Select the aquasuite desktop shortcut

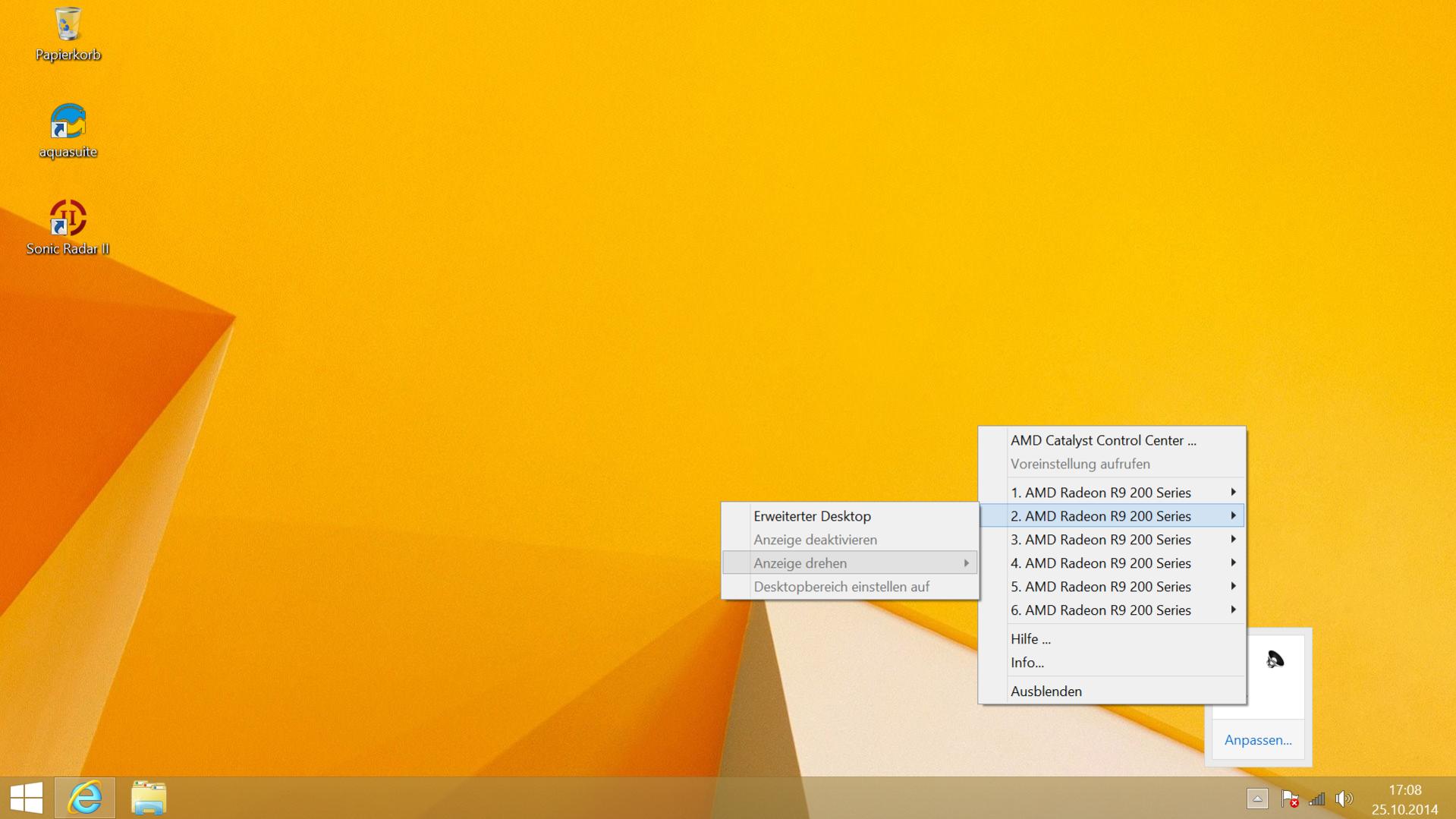(68, 131)
